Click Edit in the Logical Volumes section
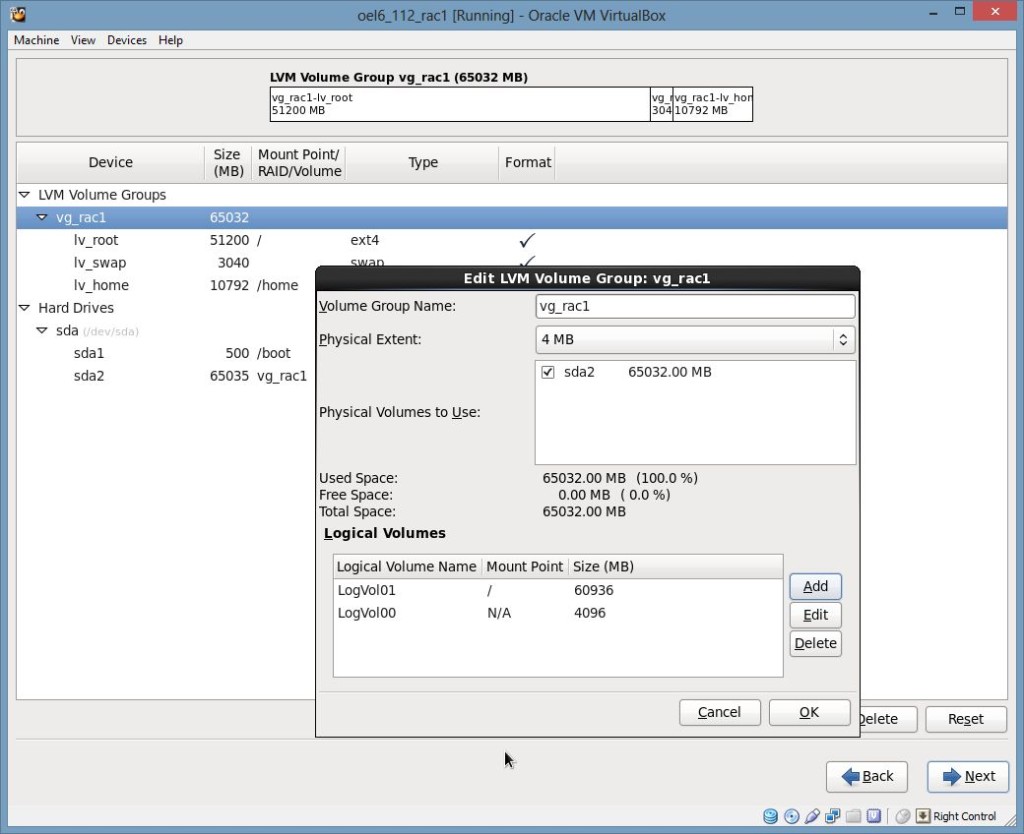This screenshot has width=1024, height=834. coord(815,615)
